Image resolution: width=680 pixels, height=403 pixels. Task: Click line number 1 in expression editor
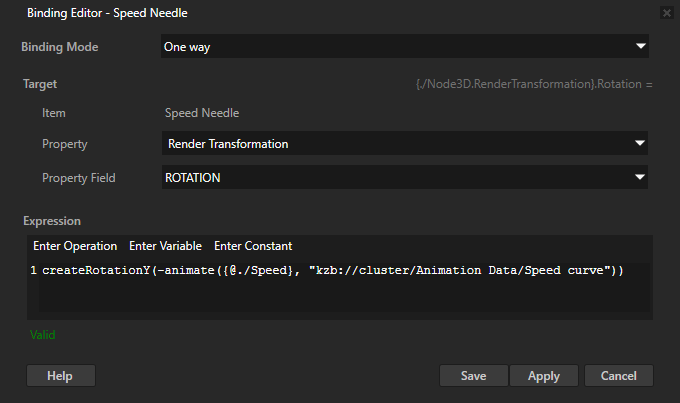coord(34,271)
